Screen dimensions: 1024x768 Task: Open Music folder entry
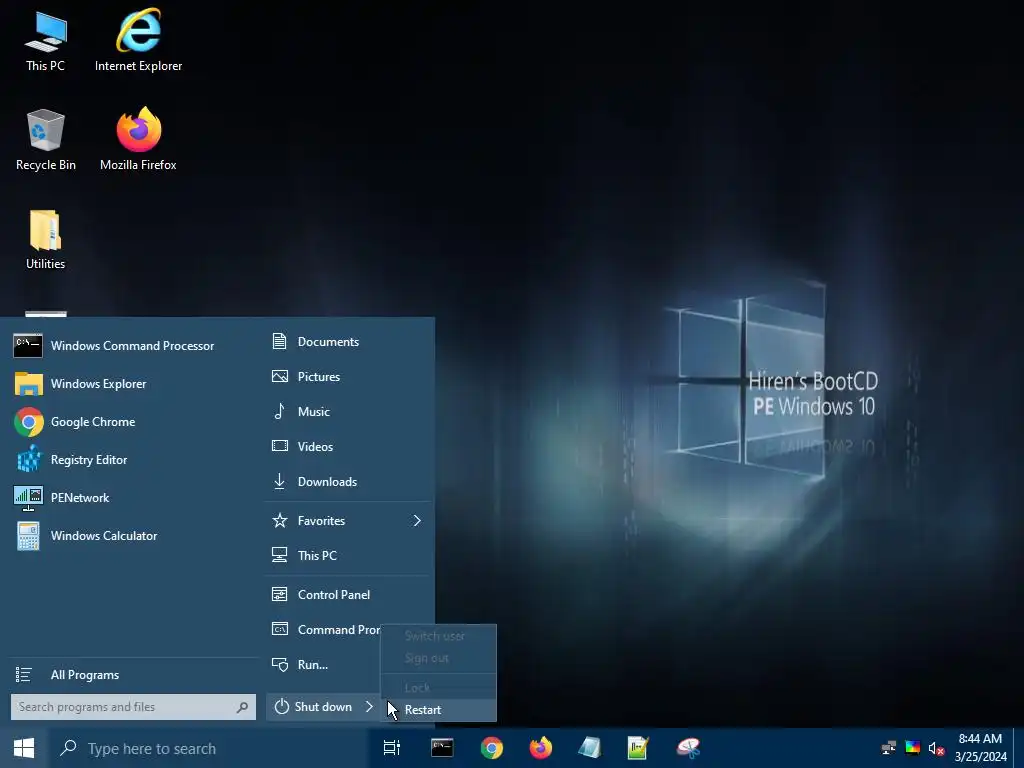pyautogui.click(x=348, y=411)
